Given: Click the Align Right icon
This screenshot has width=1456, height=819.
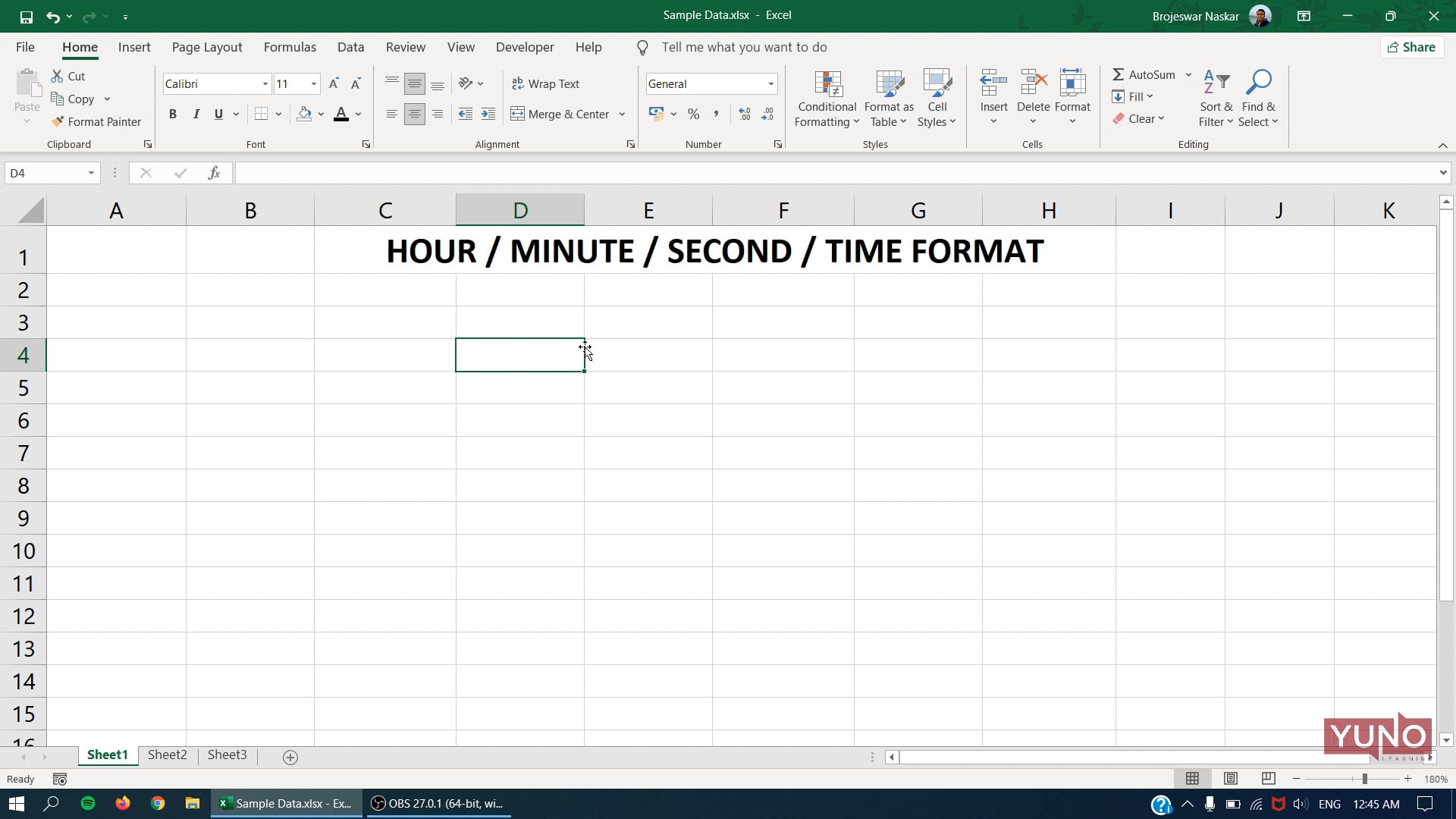Looking at the screenshot, I should coord(438,114).
